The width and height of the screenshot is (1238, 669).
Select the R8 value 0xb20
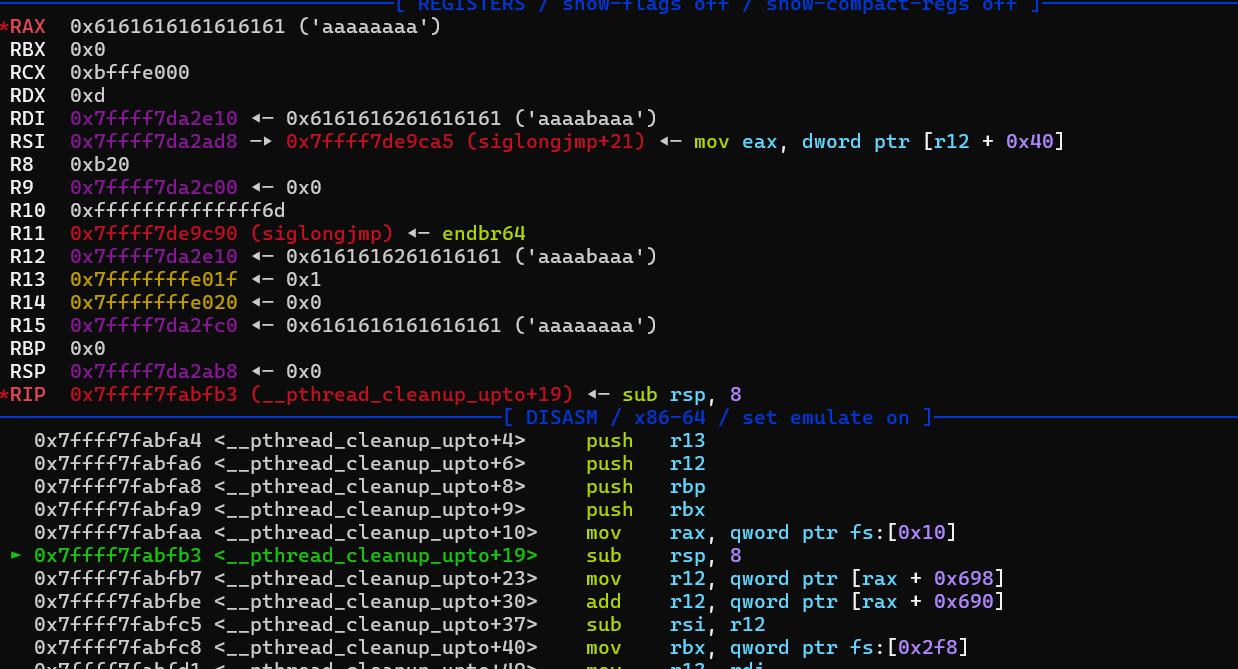(x=99, y=165)
